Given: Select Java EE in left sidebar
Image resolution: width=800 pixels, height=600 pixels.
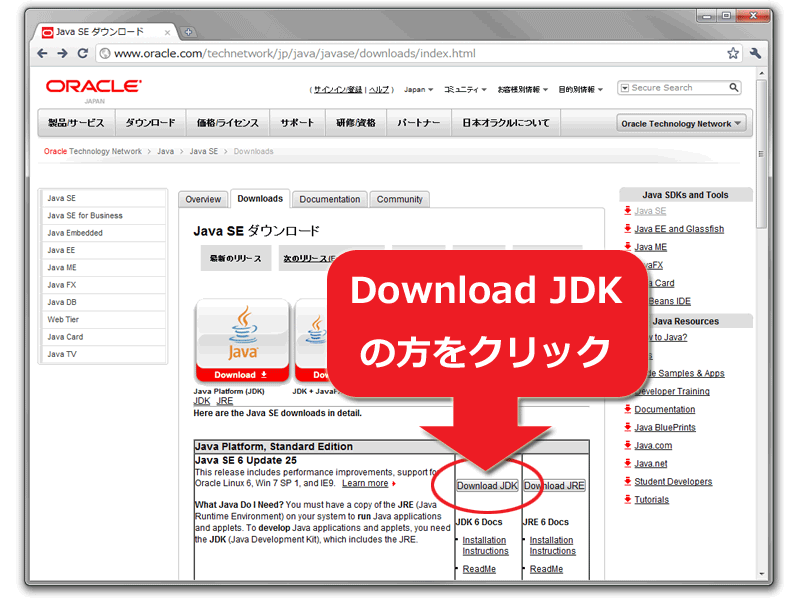Looking at the screenshot, I should click(x=105, y=250).
